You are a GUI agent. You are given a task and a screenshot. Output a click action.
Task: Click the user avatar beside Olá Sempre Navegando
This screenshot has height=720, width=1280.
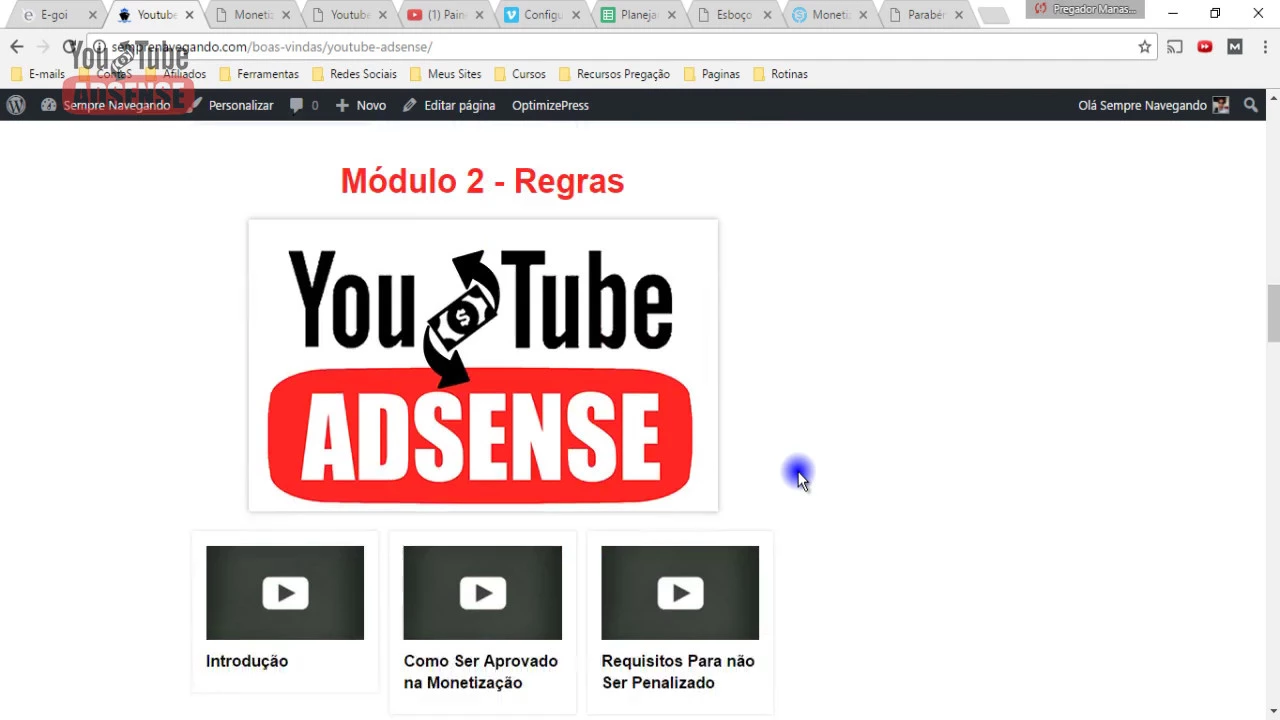(x=1221, y=105)
